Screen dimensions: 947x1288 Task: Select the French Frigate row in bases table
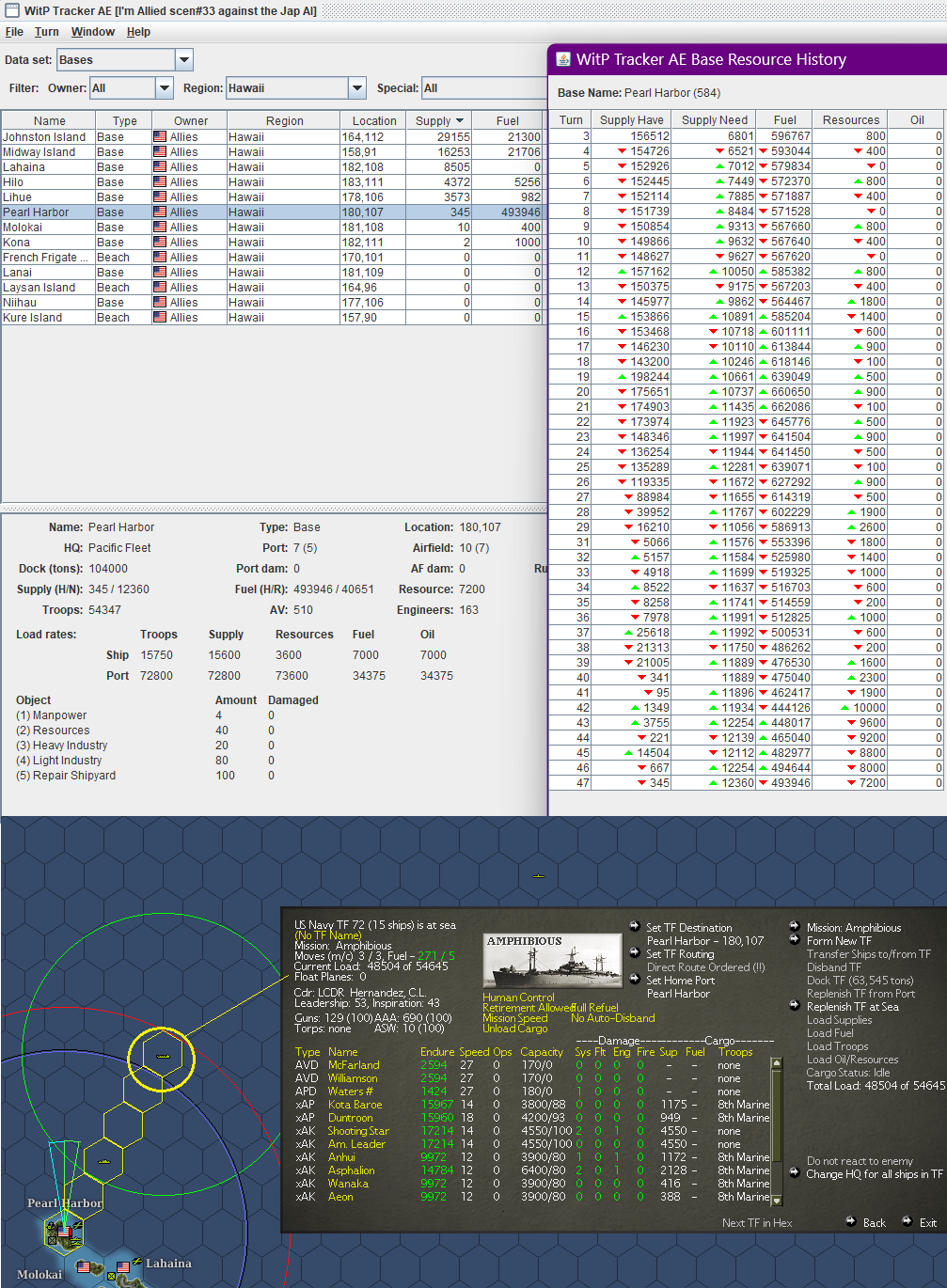(x=273, y=257)
